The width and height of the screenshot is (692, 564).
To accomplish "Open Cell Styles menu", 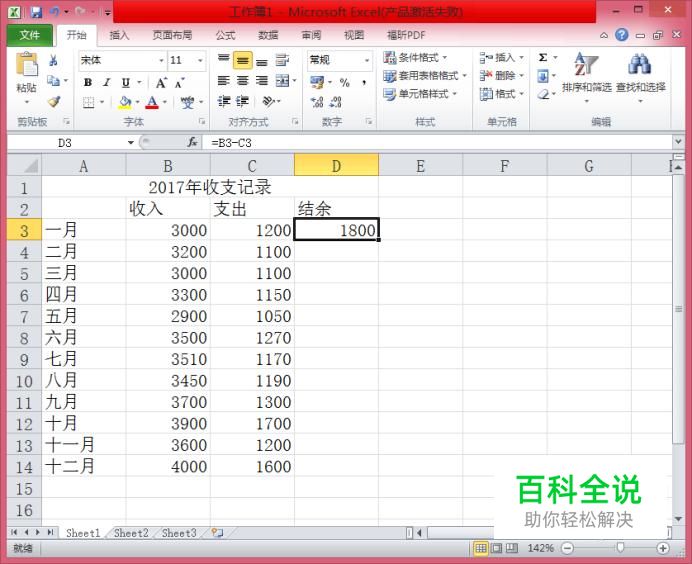I will coord(420,94).
